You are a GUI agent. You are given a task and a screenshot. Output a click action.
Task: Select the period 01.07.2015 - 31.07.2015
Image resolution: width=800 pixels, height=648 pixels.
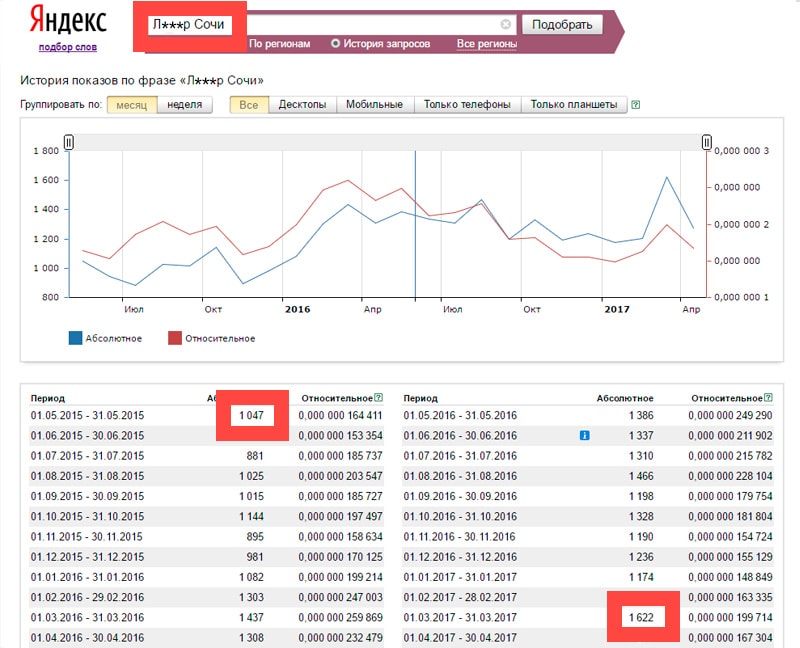(87, 456)
